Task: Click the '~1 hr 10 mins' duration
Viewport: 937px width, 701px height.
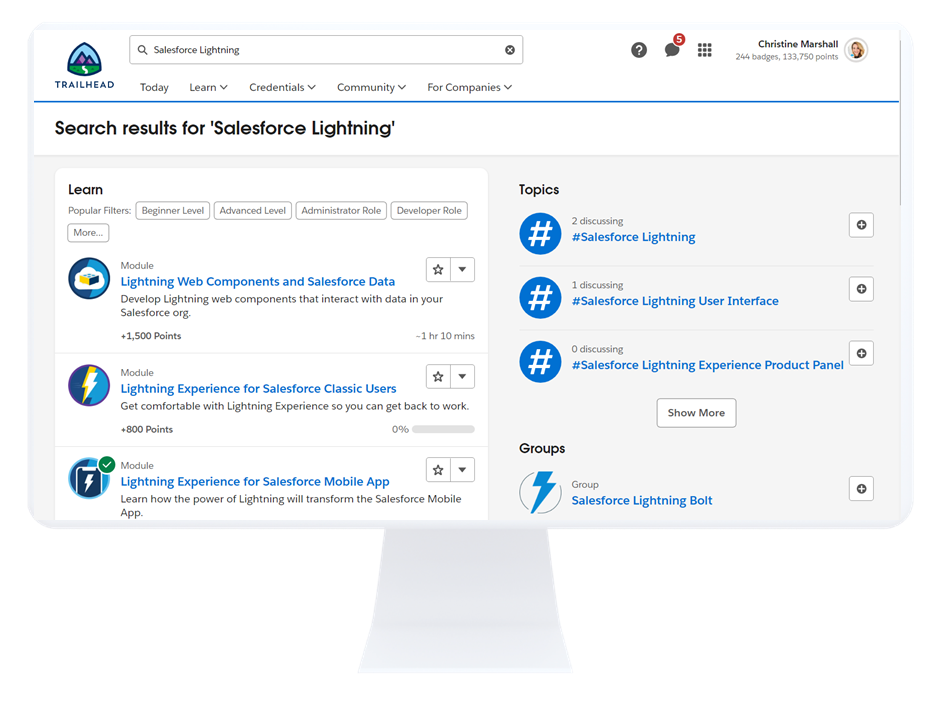Action: (x=445, y=336)
